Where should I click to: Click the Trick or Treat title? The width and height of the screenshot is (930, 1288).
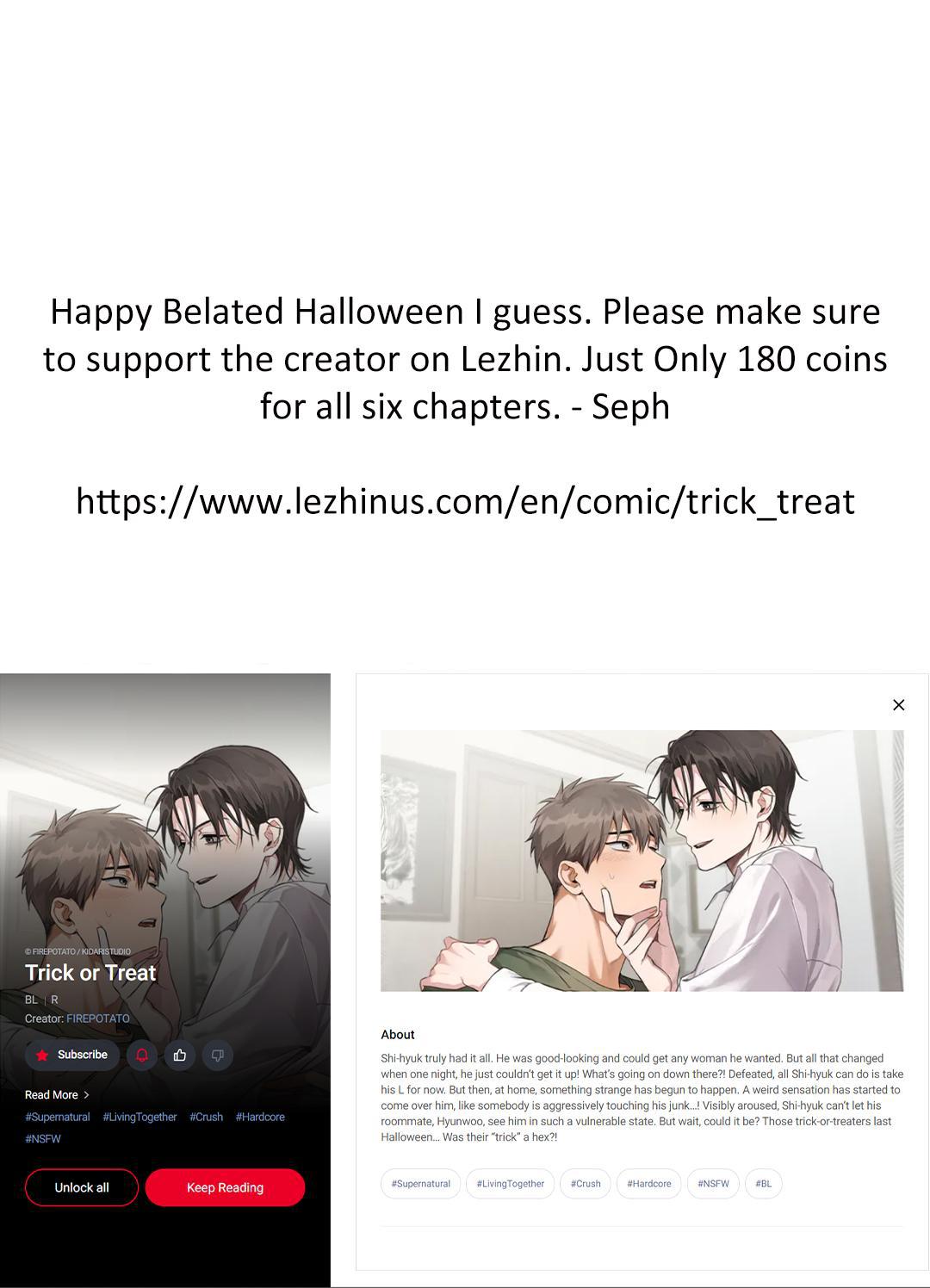[90, 973]
